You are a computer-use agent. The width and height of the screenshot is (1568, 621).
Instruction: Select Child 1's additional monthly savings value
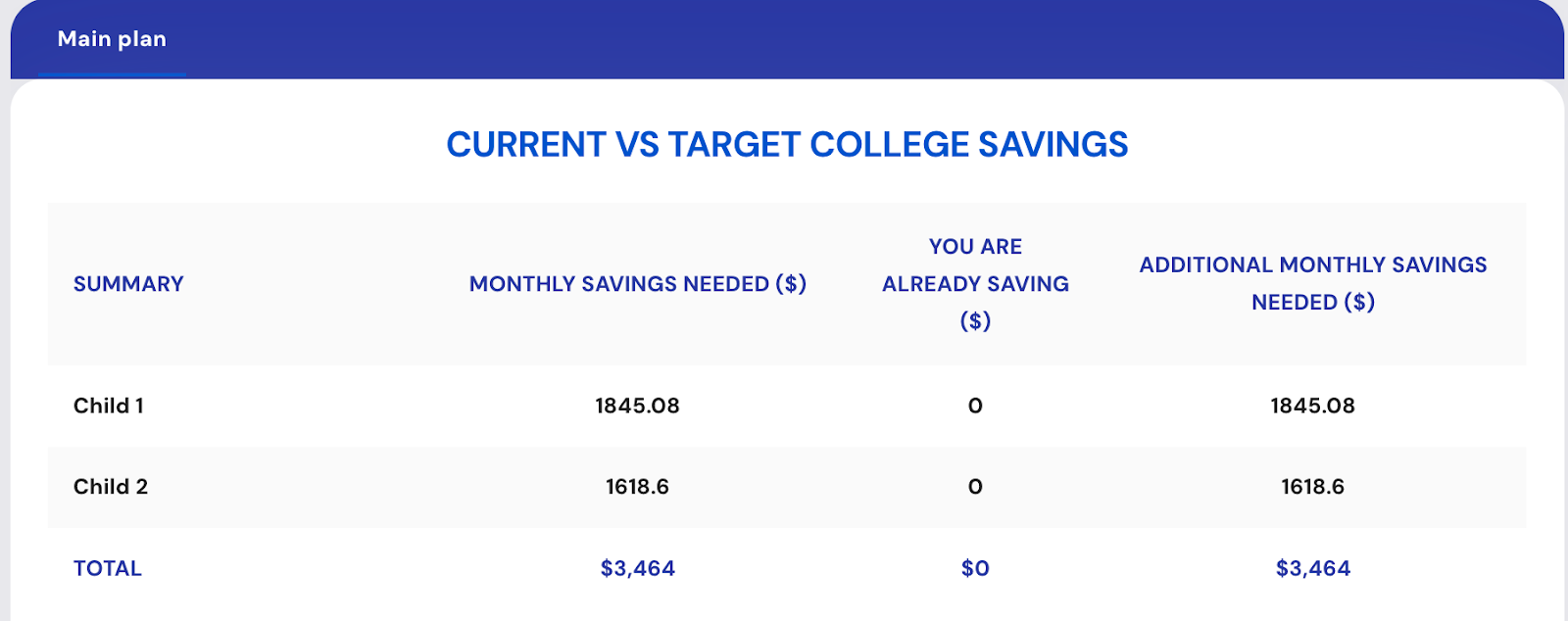[1312, 406]
